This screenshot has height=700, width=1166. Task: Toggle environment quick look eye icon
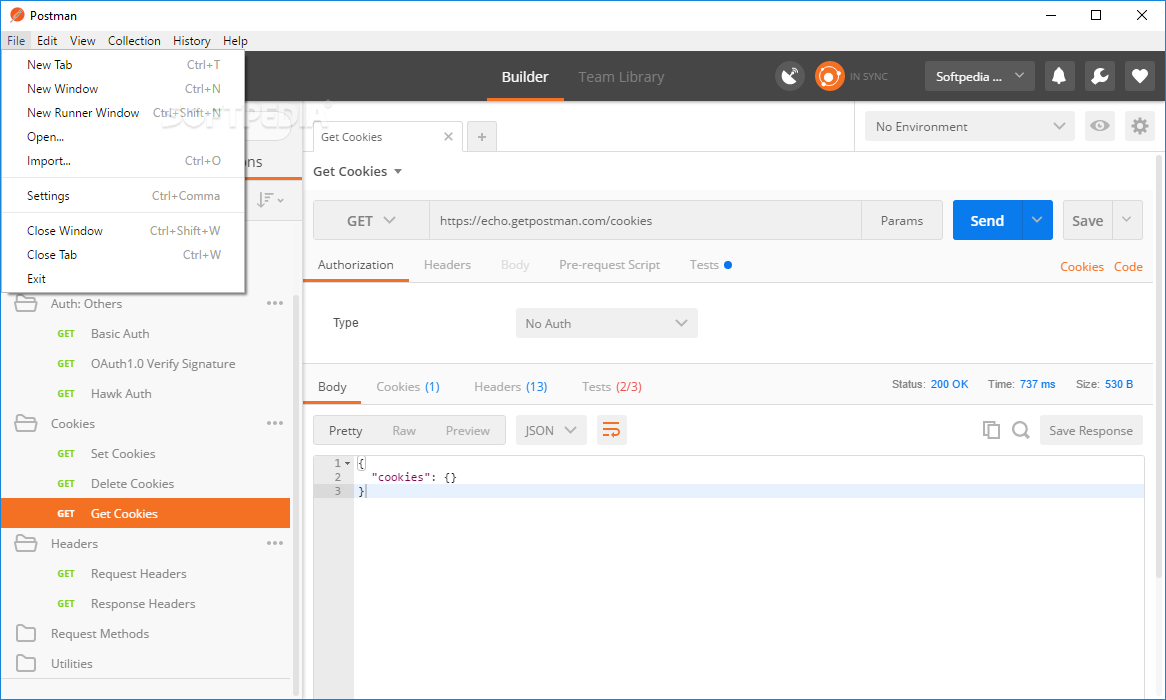click(x=1100, y=126)
